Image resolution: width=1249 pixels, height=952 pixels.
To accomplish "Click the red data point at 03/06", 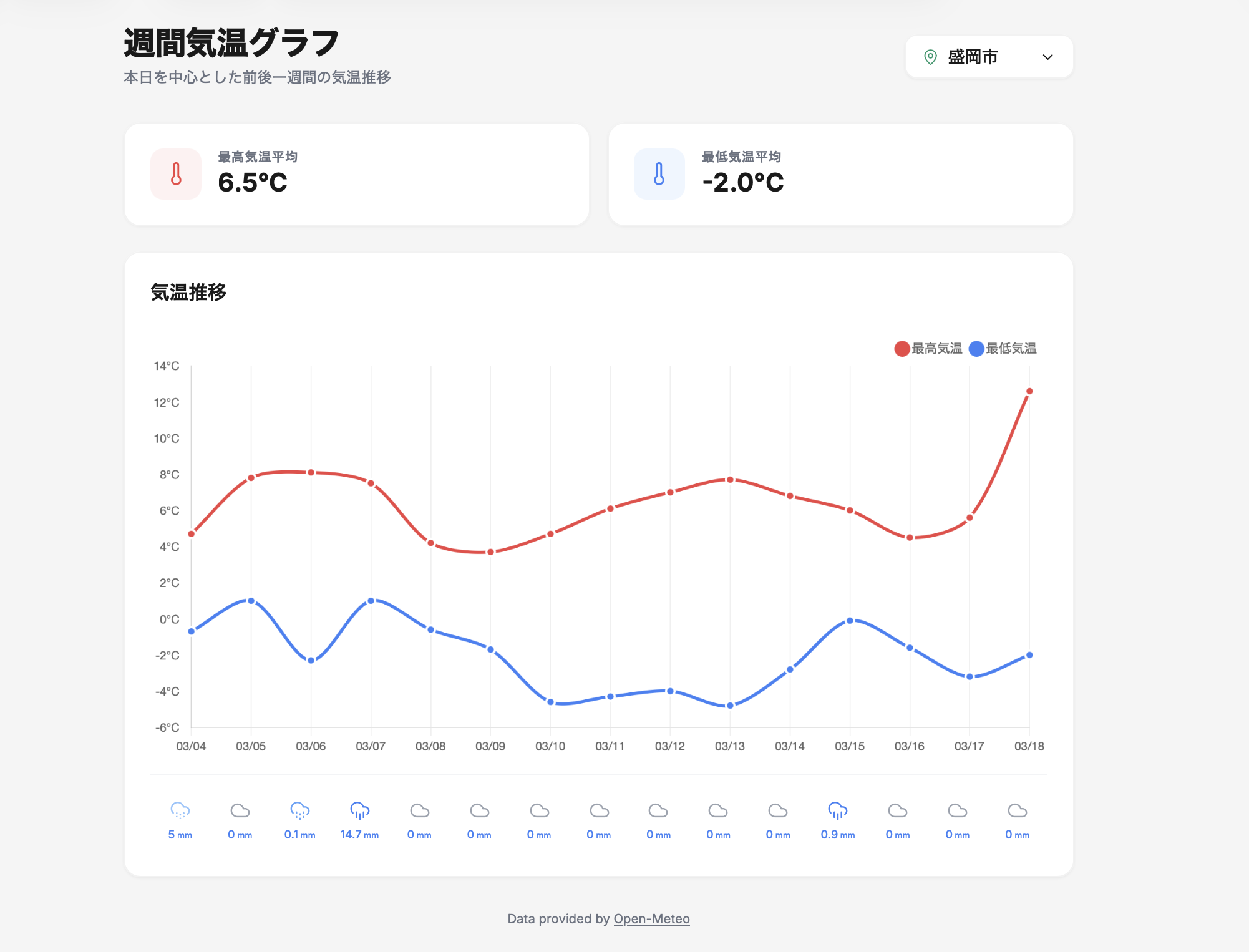I will [x=311, y=473].
